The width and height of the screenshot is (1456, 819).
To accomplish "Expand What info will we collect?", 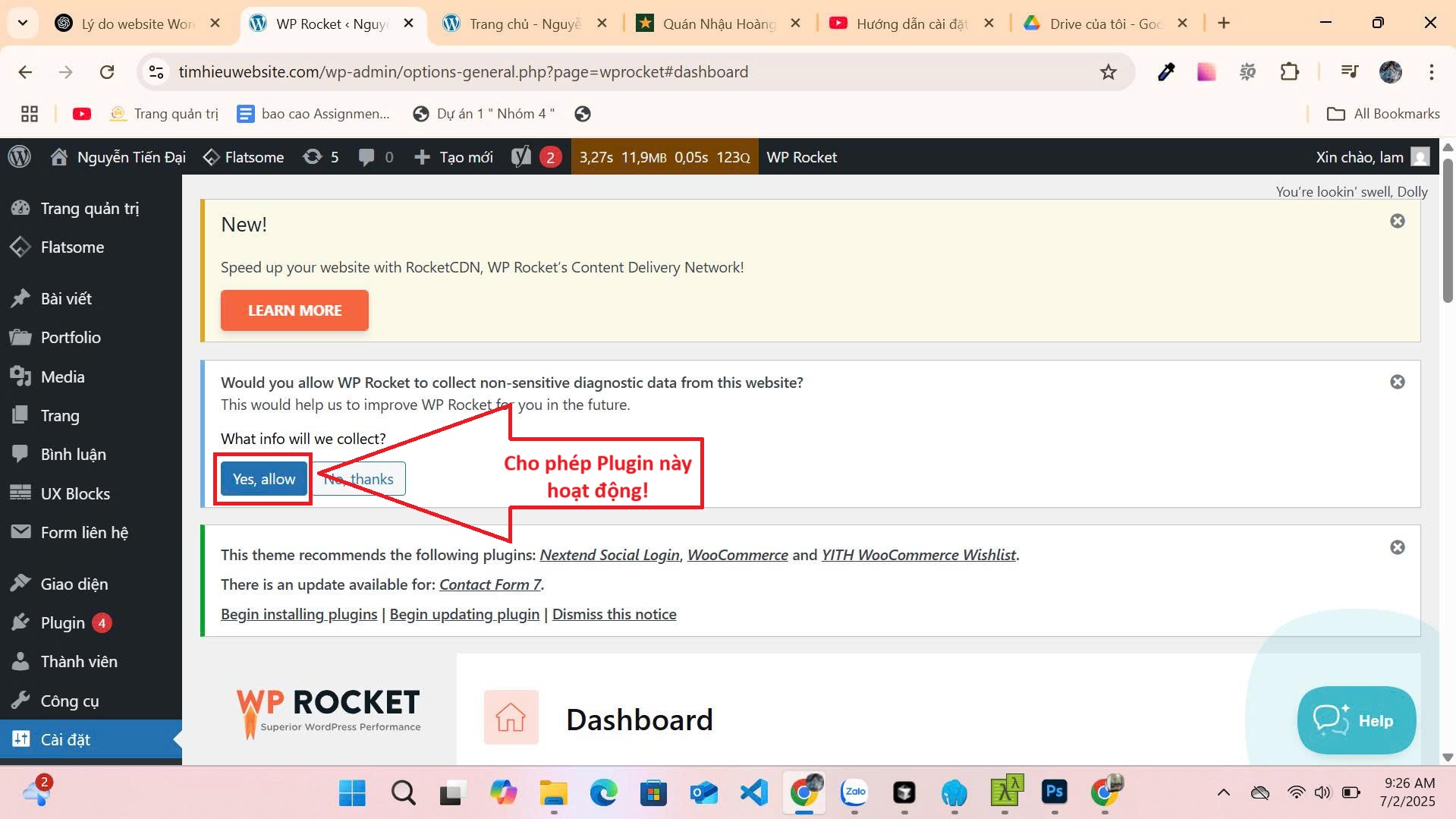I will [x=303, y=439].
